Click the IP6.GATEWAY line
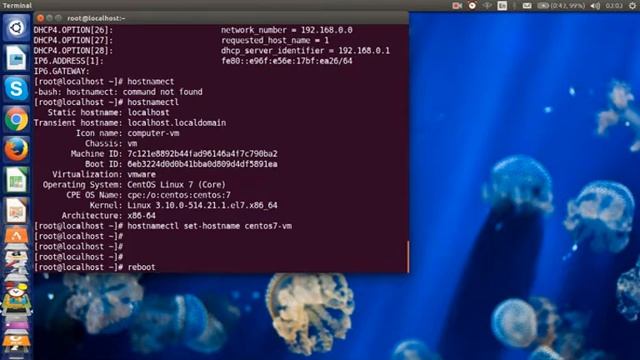The height and width of the screenshot is (360, 640). pyautogui.click(x=61, y=71)
